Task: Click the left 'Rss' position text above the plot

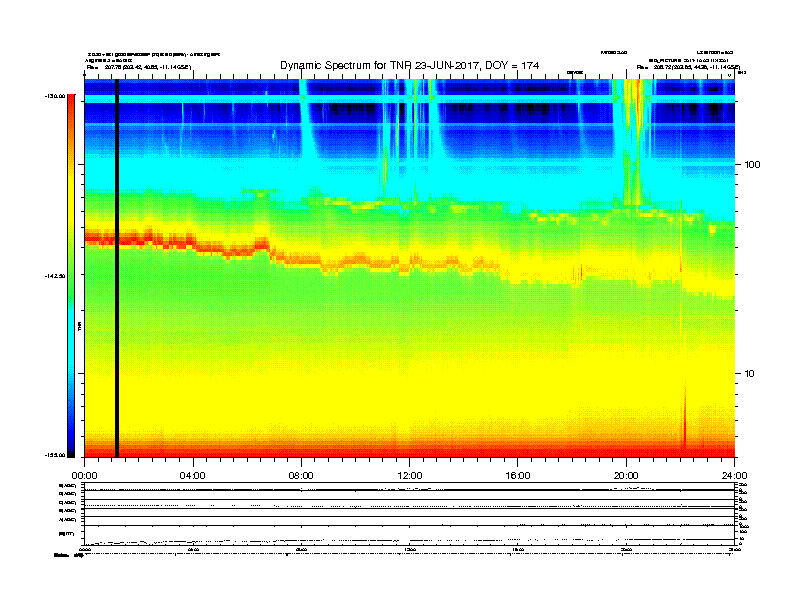Action: pos(139,67)
